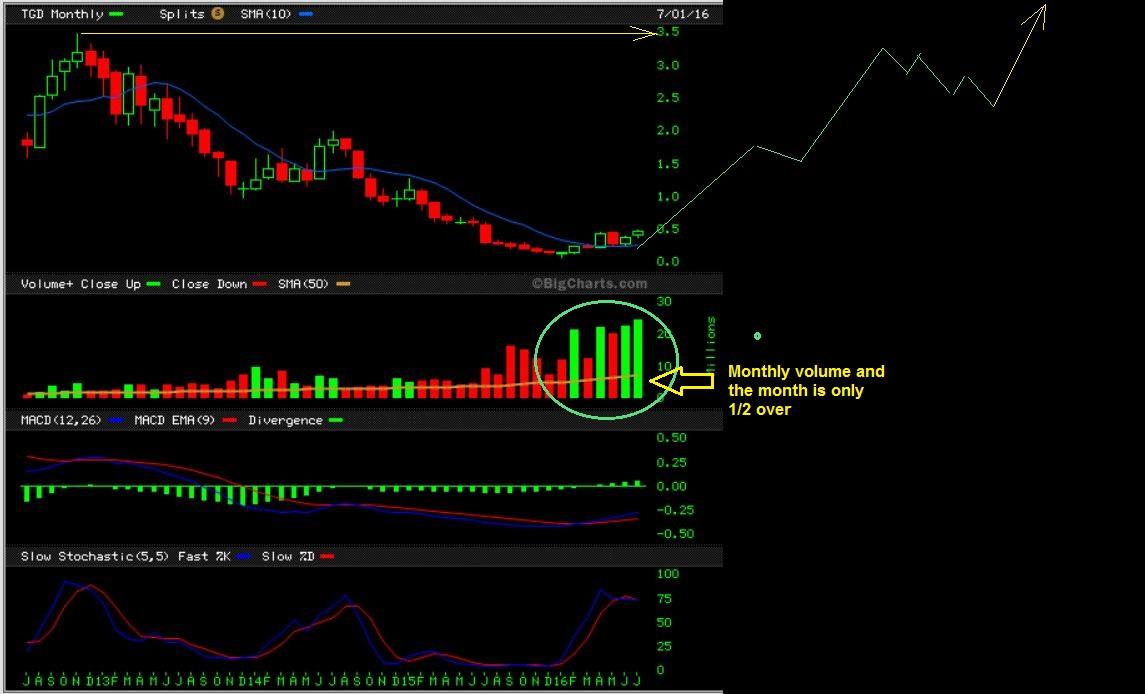Click the green Divergence legend marker
Screen dimensions: 1145x694
click(335, 420)
